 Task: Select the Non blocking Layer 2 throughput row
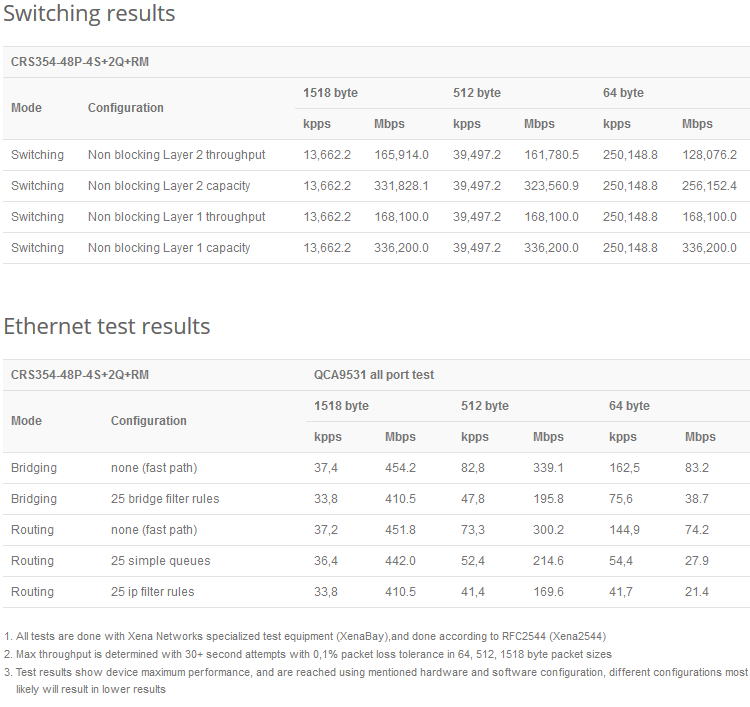click(376, 155)
